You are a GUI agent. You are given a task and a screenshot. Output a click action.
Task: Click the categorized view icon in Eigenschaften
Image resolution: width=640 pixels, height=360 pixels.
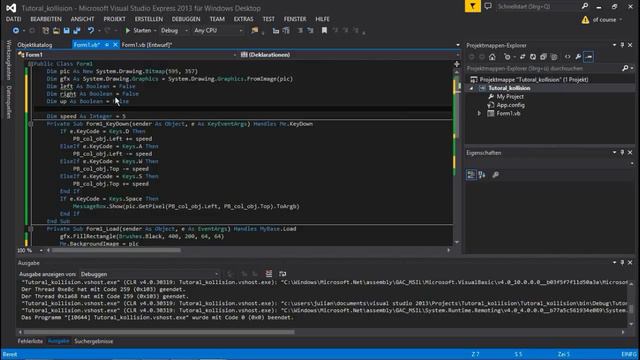(471, 175)
